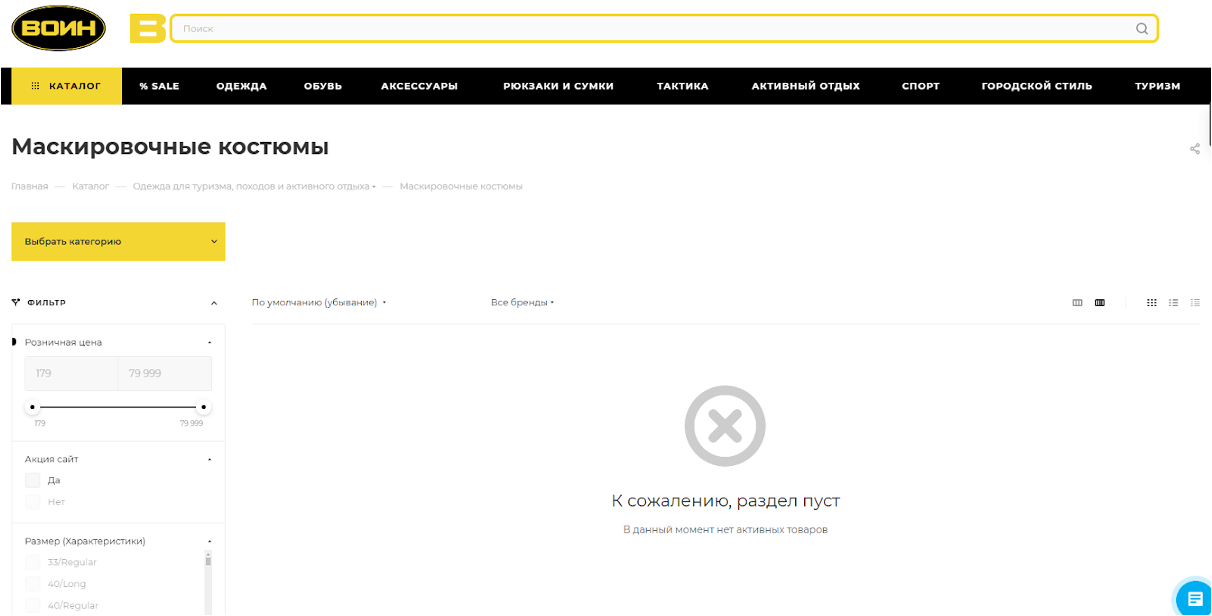Screen dimensions: 1212x616
Task: Expand breadcrumb Одежда для туризма dropdown arrow
Action: coord(374,187)
